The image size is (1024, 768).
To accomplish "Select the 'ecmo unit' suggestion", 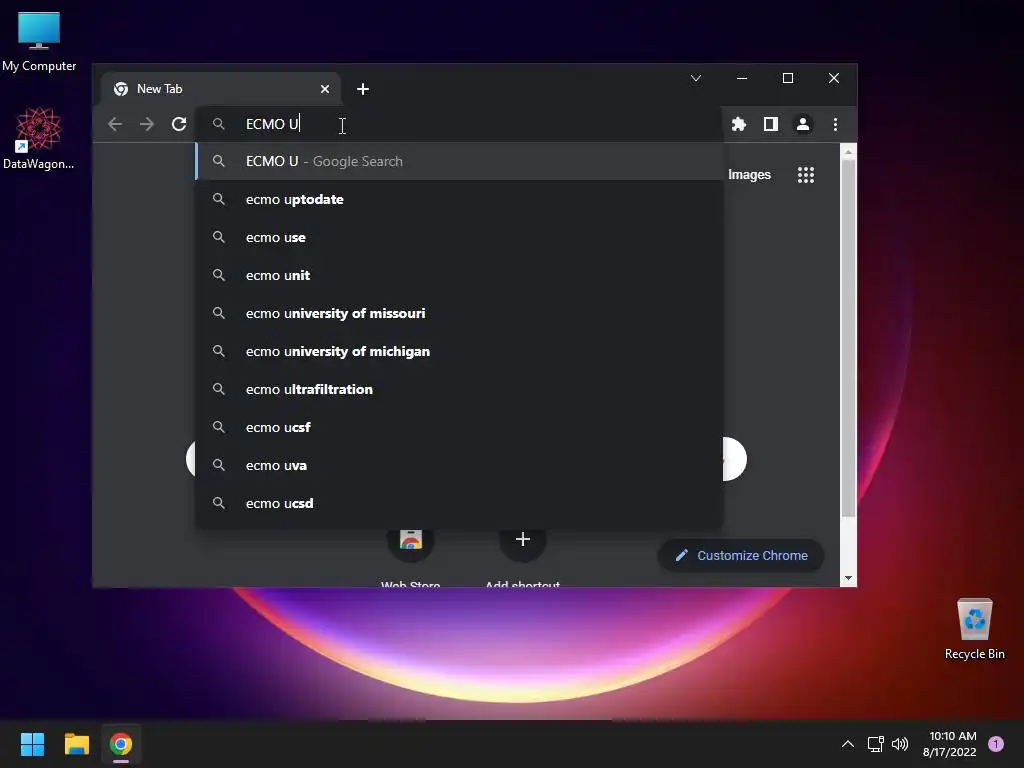I will pyautogui.click(x=460, y=275).
